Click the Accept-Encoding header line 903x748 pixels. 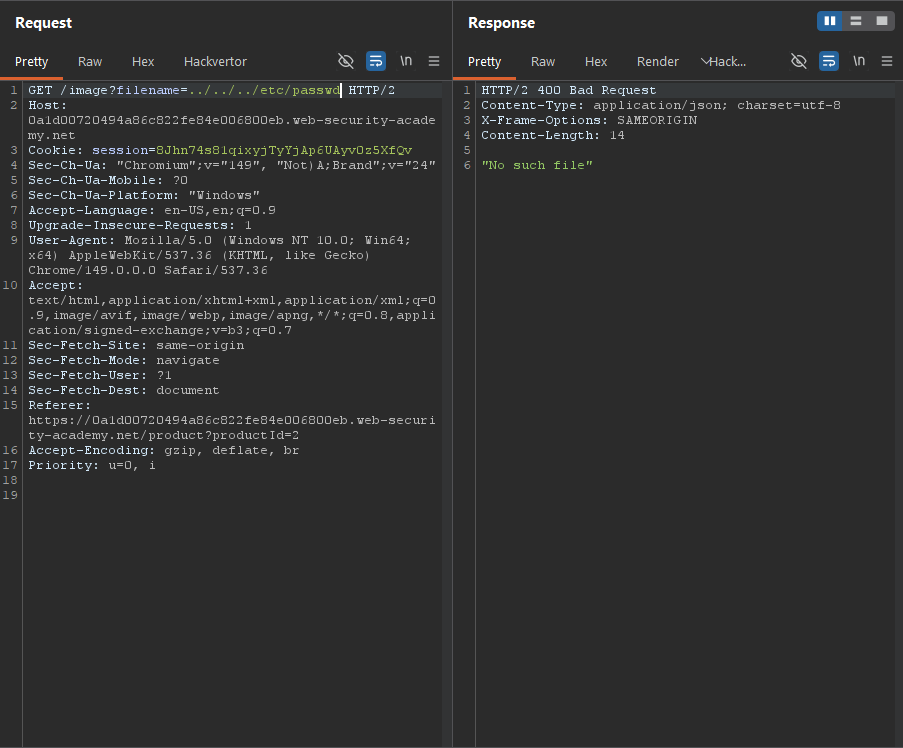coord(164,450)
